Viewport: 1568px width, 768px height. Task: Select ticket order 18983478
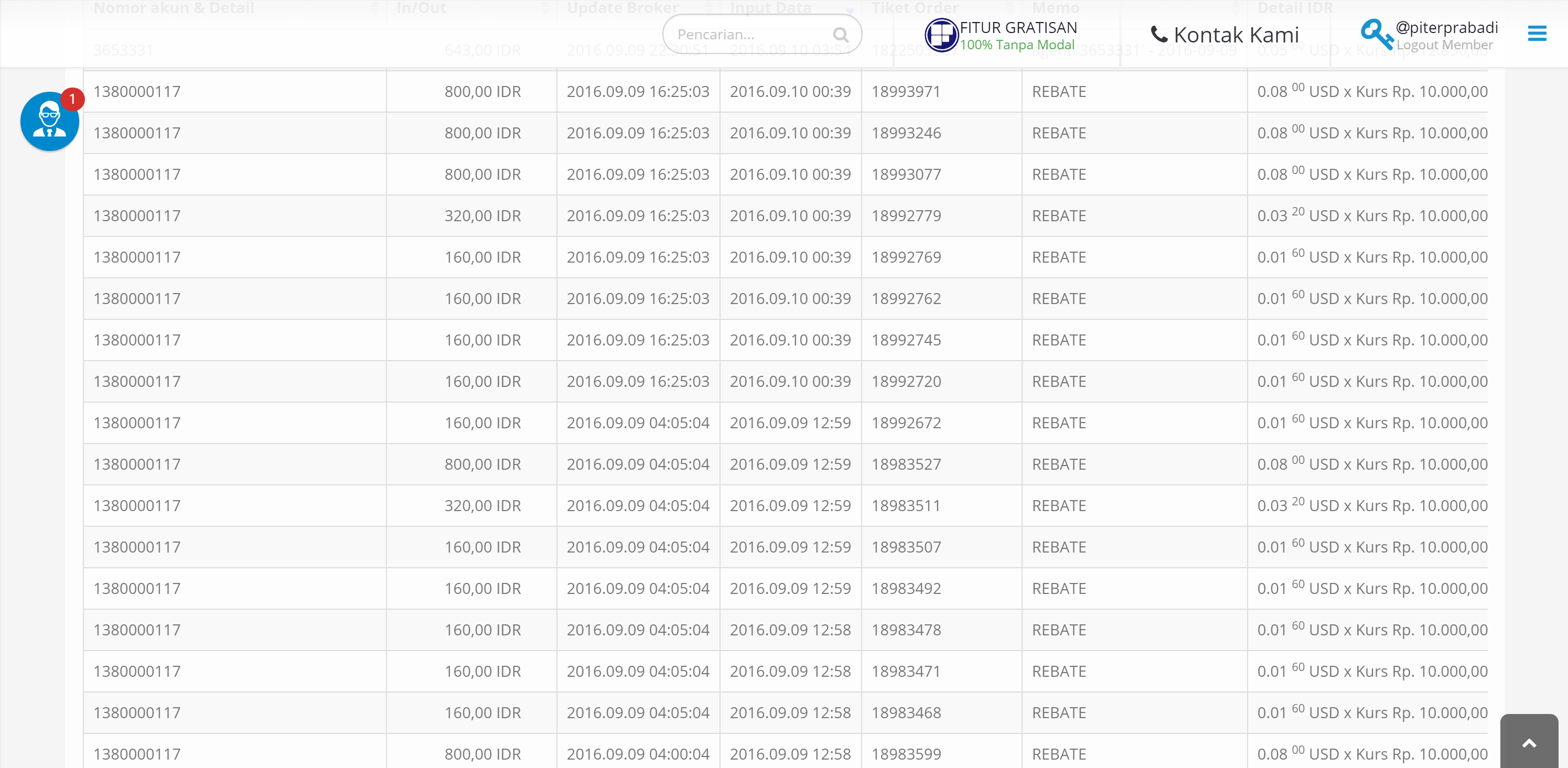[906, 629]
